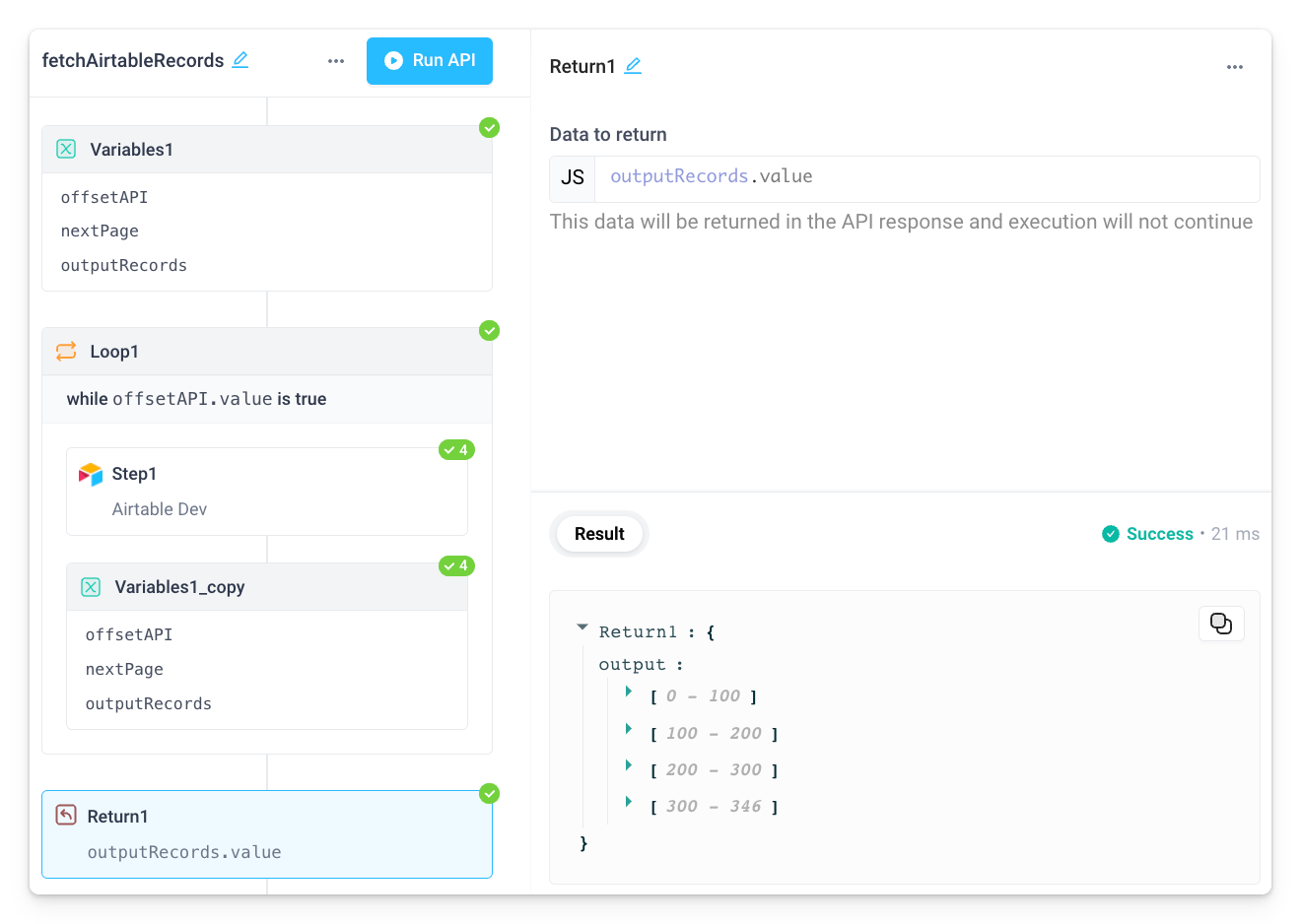Click the JS language icon in Data to return

[x=572, y=178]
